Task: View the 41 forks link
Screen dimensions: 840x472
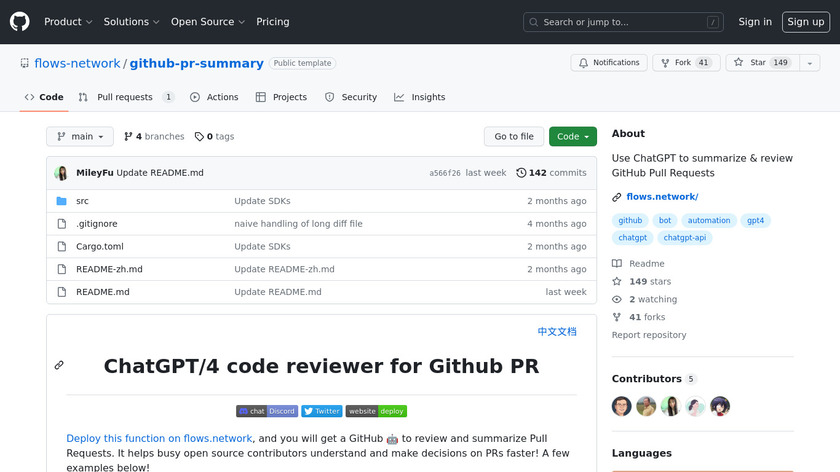Action: 639,317
